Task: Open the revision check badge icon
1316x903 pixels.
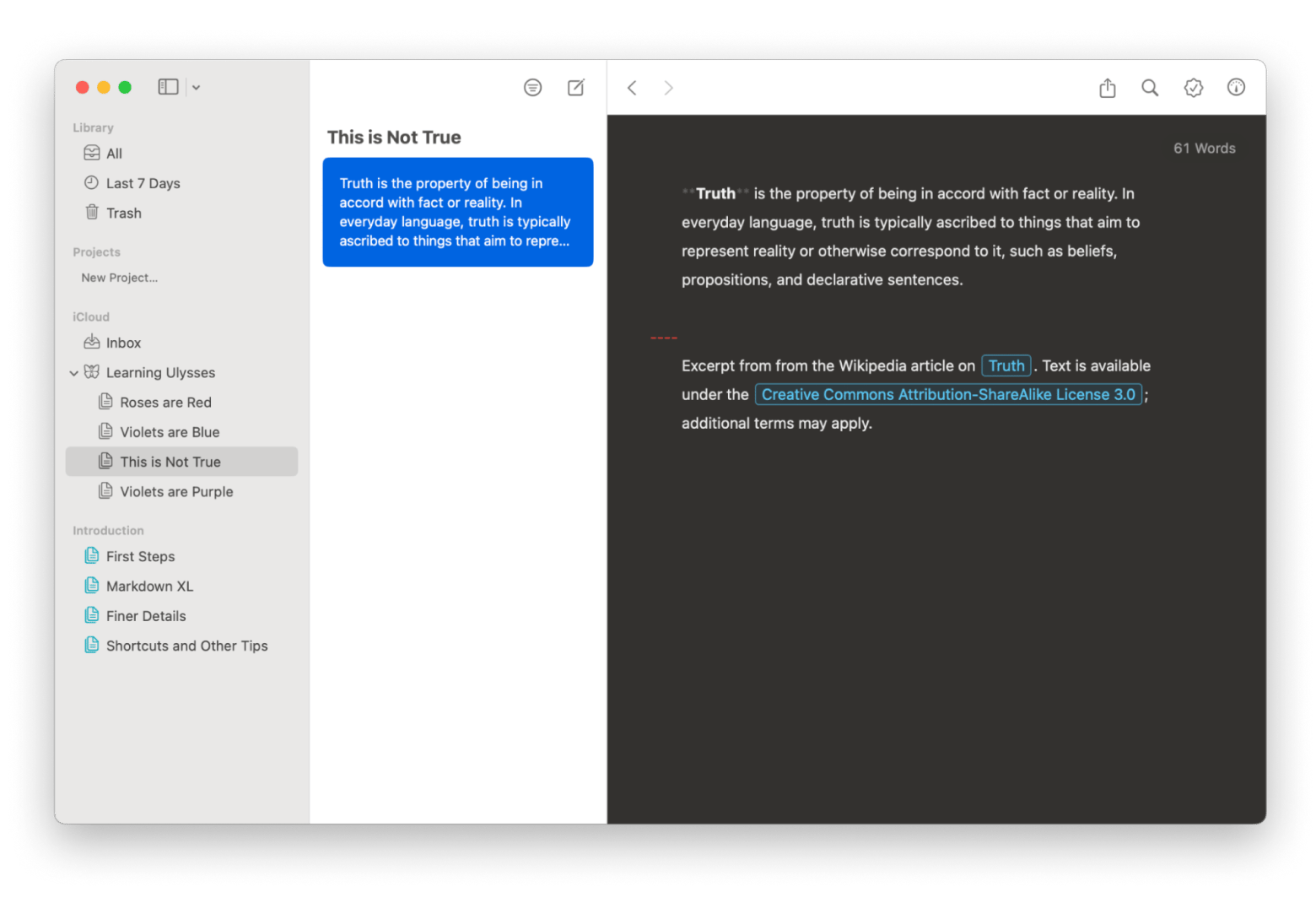Action: tap(1193, 88)
